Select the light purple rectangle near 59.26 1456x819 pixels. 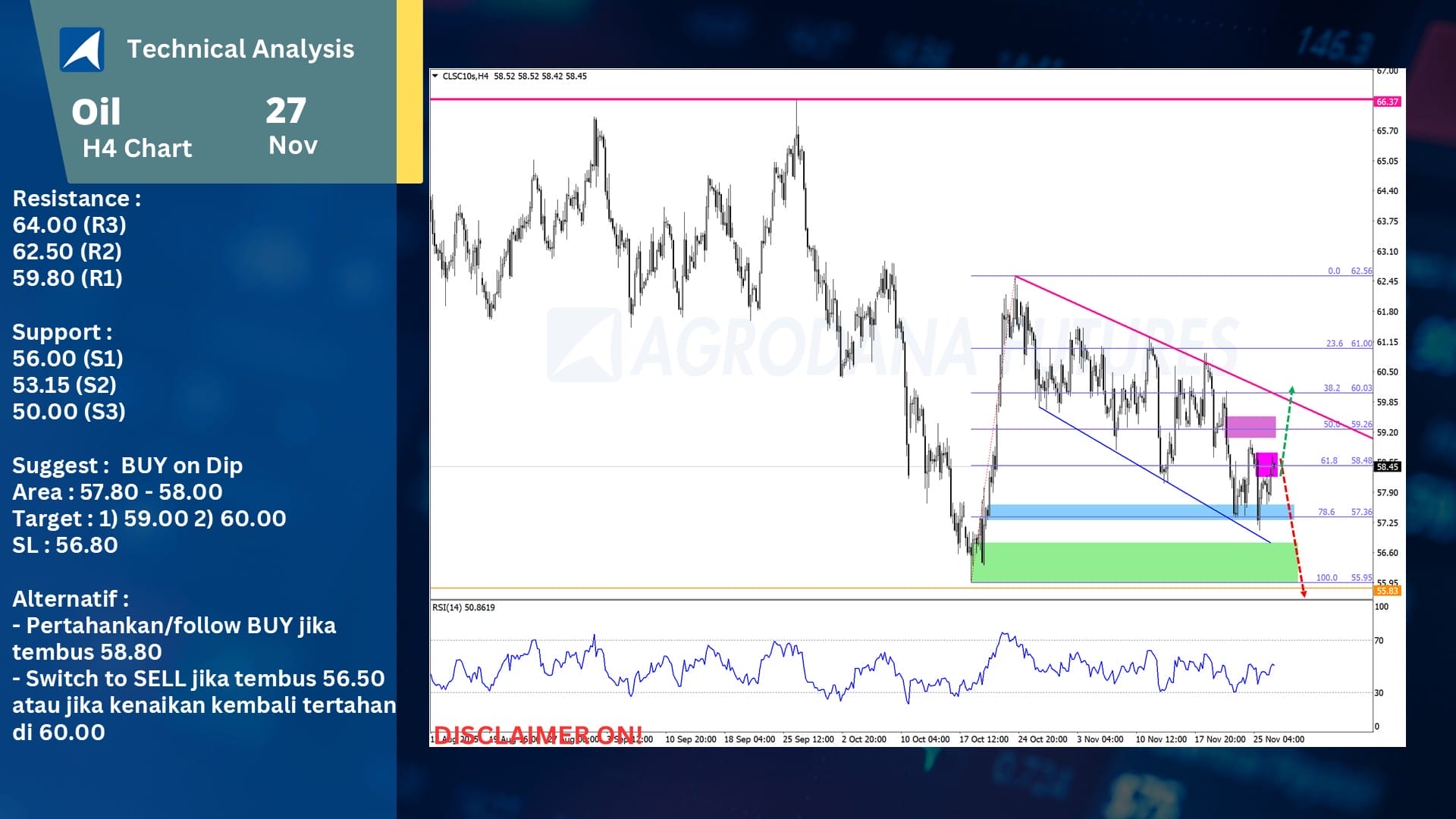(1250, 427)
